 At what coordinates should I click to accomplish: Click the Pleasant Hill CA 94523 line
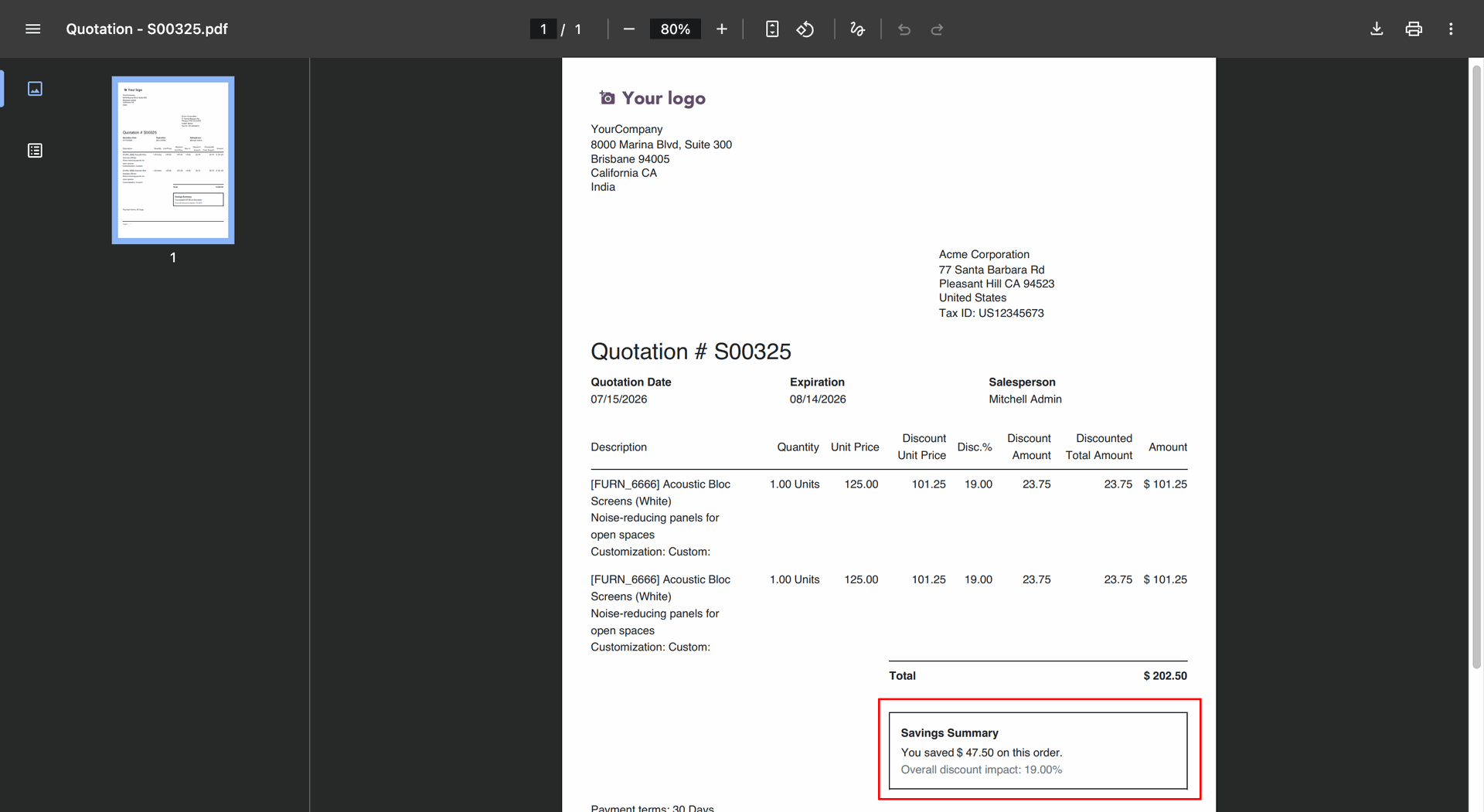tap(996, 284)
